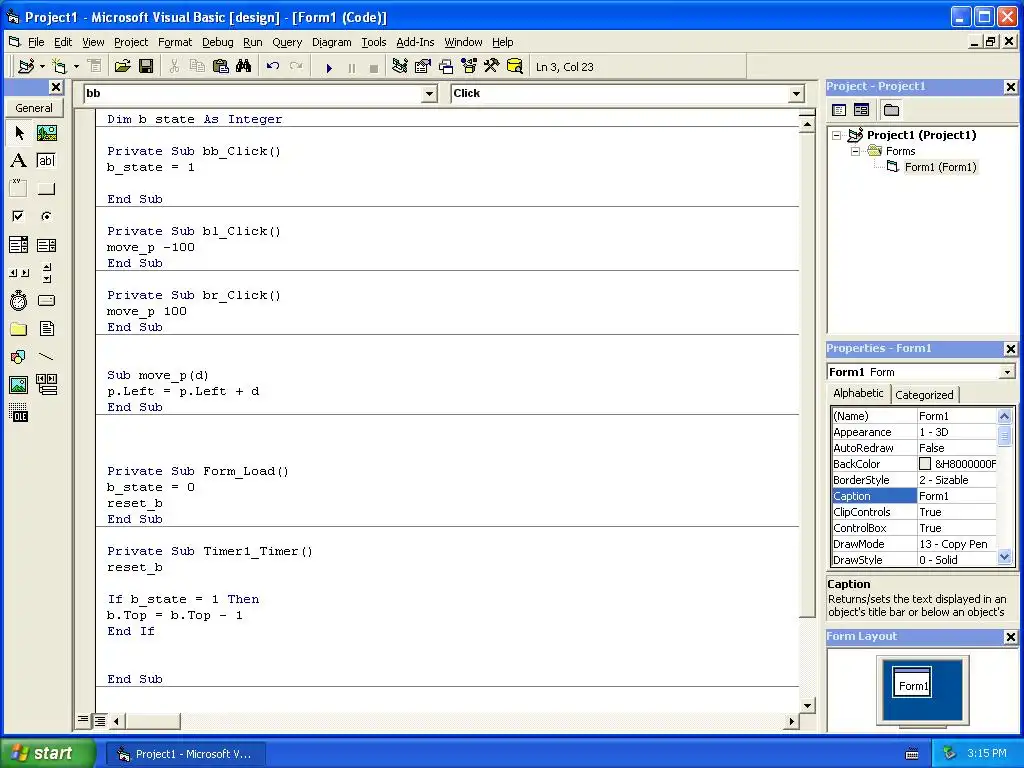Select the ComboBox control tool
The height and width of the screenshot is (768, 1024).
click(18, 245)
